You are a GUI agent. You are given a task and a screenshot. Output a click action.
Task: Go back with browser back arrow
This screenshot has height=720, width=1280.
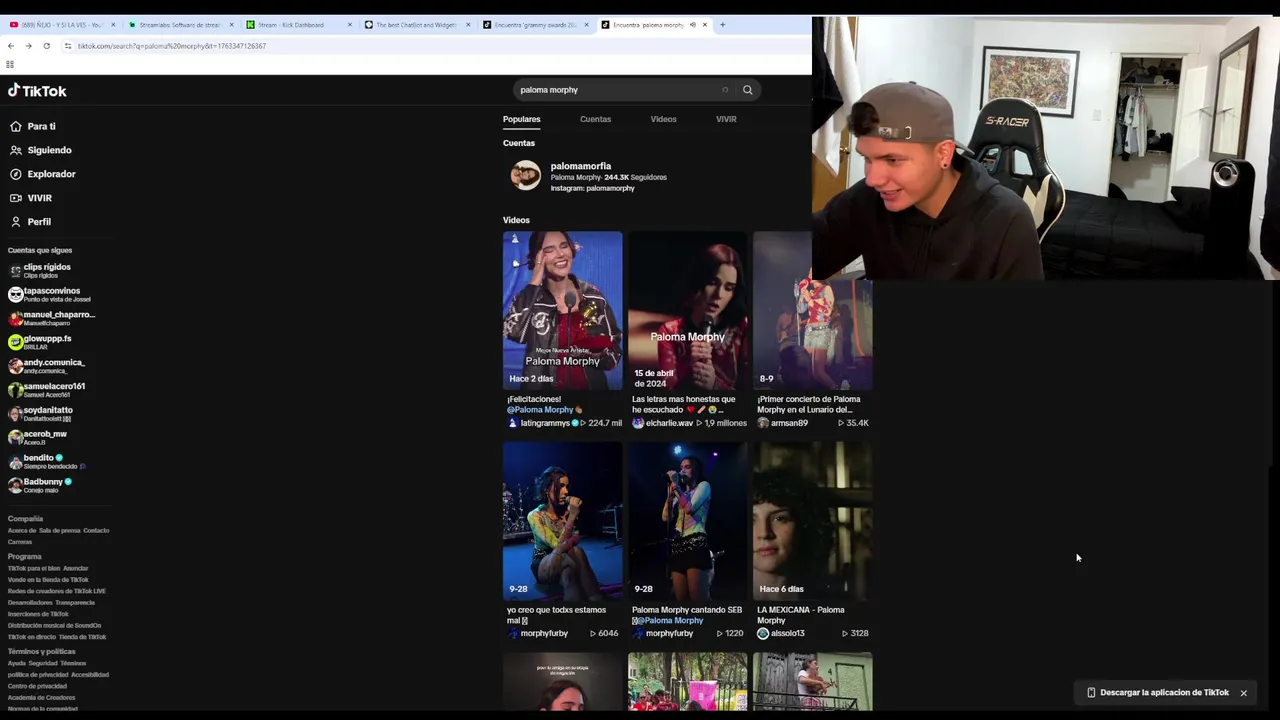pos(10,46)
